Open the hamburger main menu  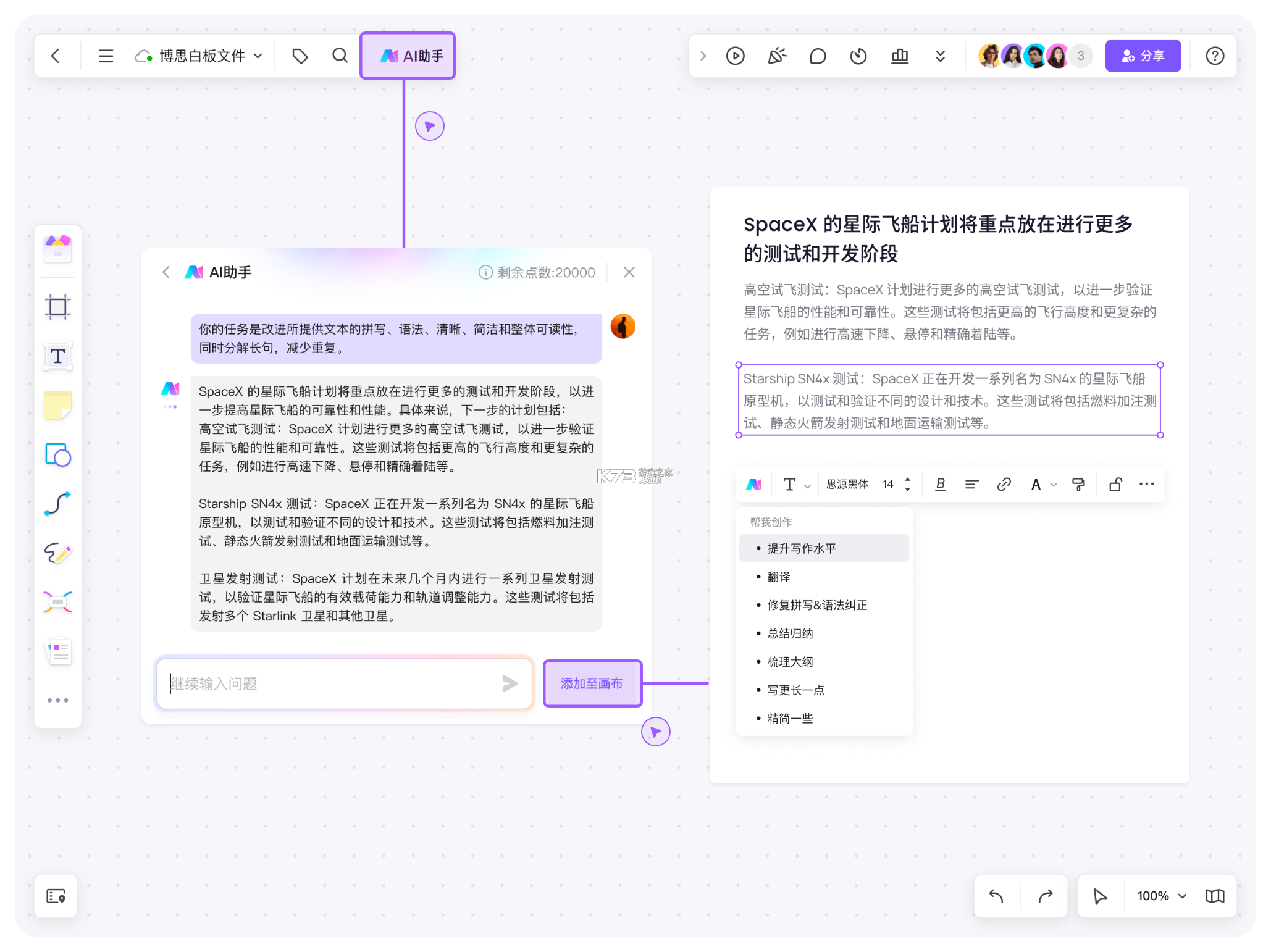pyautogui.click(x=106, y=56)
